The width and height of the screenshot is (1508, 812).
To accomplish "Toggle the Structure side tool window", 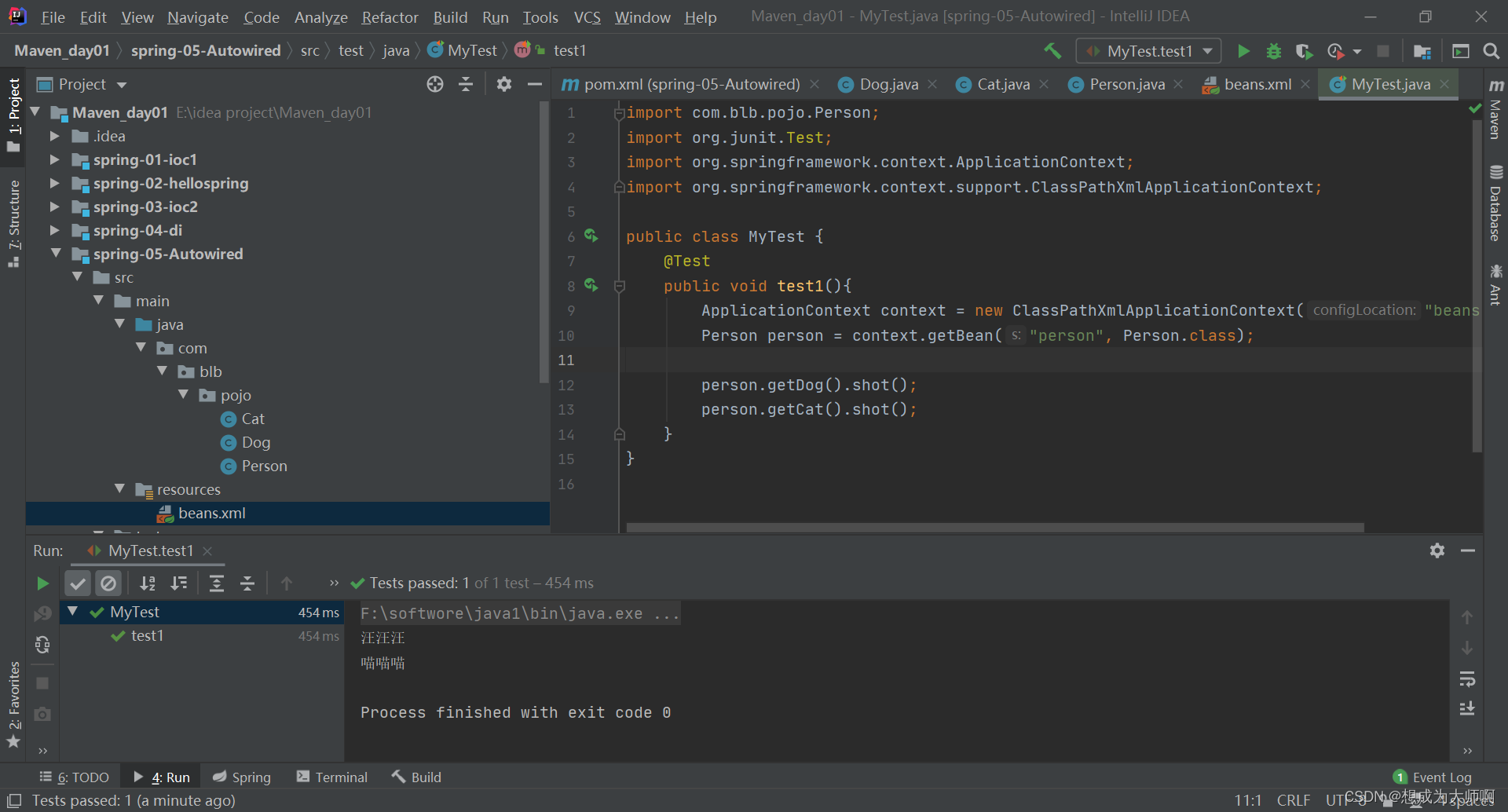I will (13, 224).
